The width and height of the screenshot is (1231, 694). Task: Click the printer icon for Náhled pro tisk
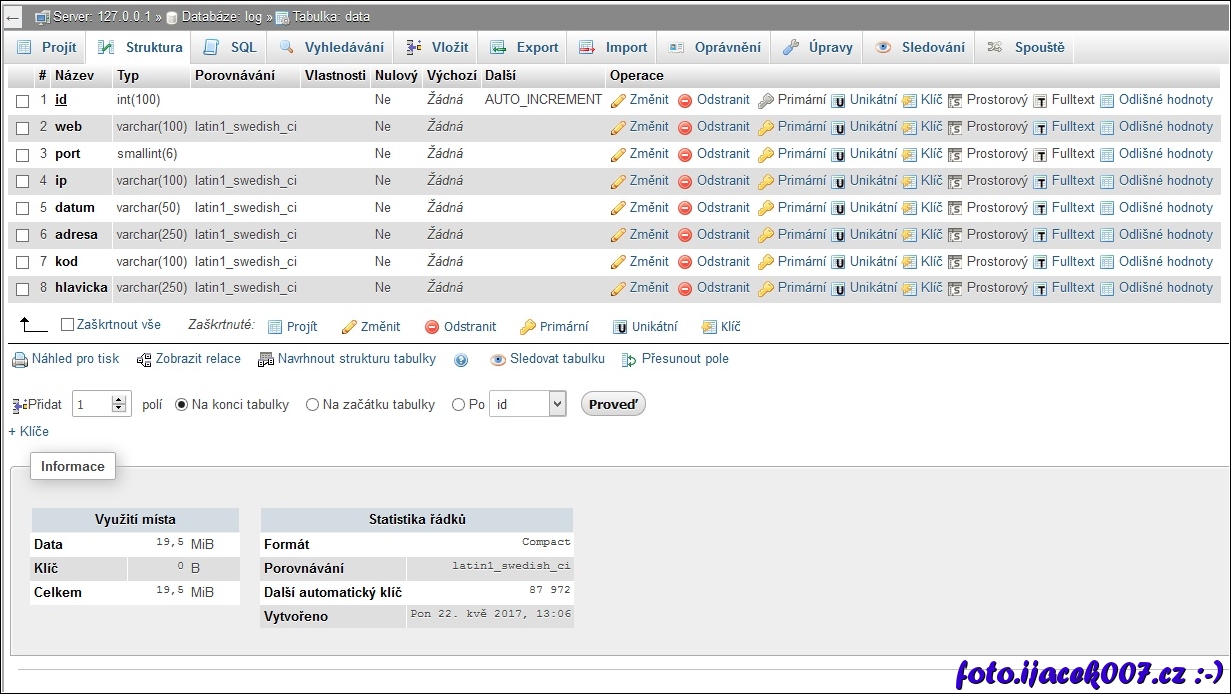click(x=19, y=359)
